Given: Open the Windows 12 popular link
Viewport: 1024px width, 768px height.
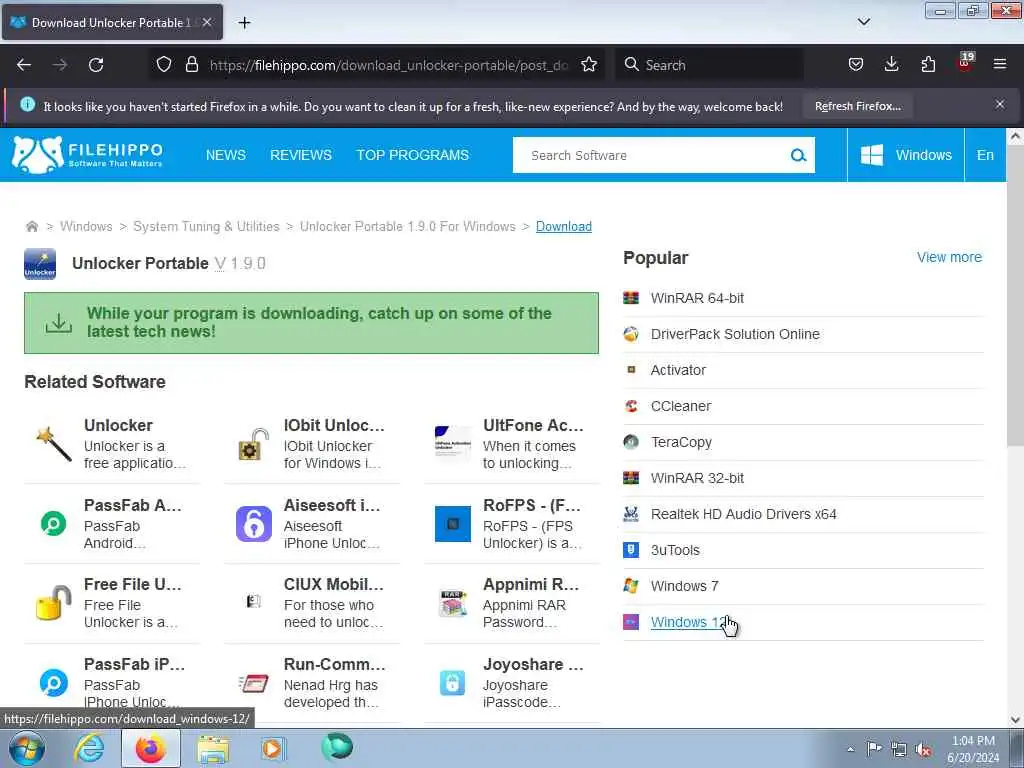Looking at the screenshot, I should 688,622.
